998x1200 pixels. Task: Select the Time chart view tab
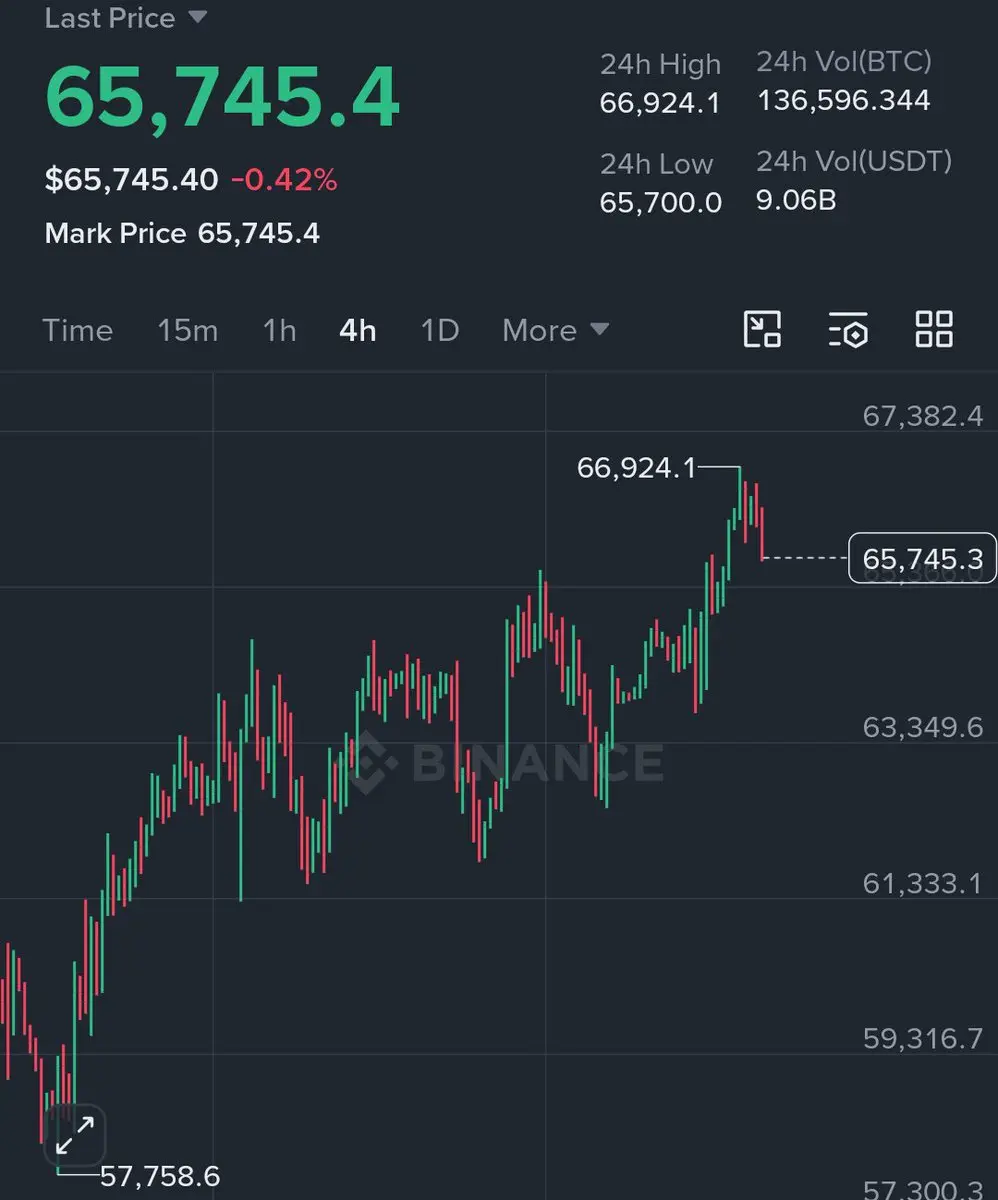(x=77, y=330)
